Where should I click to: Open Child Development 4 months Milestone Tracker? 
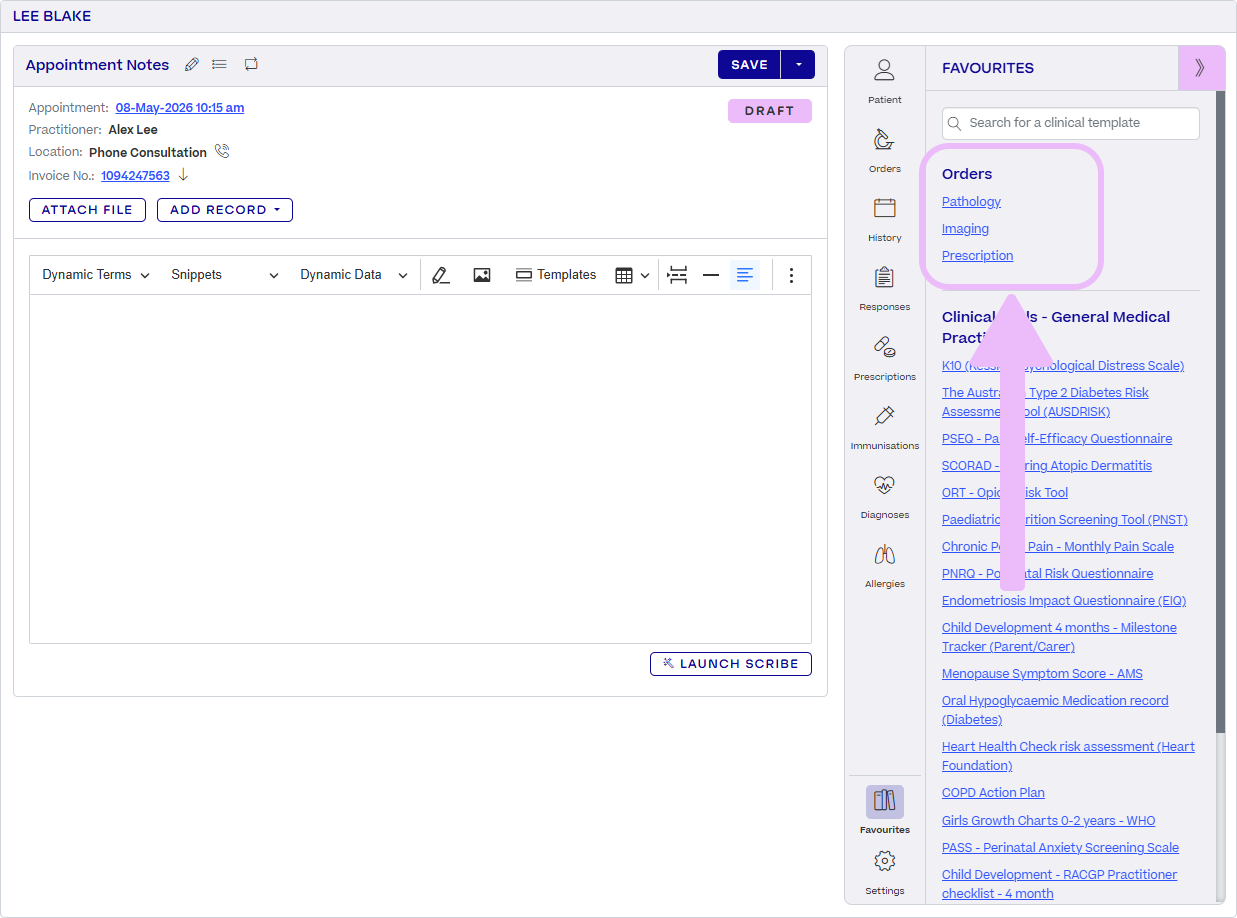1059,637
